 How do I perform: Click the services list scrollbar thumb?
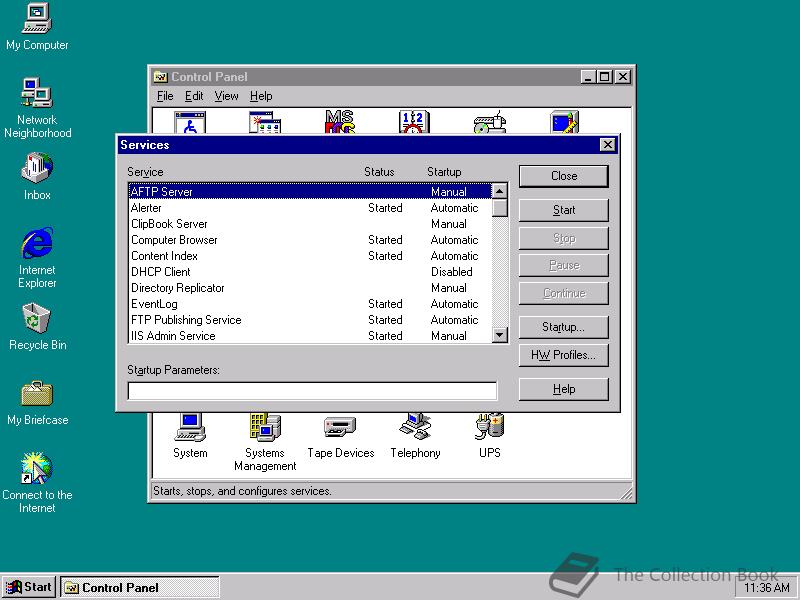tap(499, 208)
